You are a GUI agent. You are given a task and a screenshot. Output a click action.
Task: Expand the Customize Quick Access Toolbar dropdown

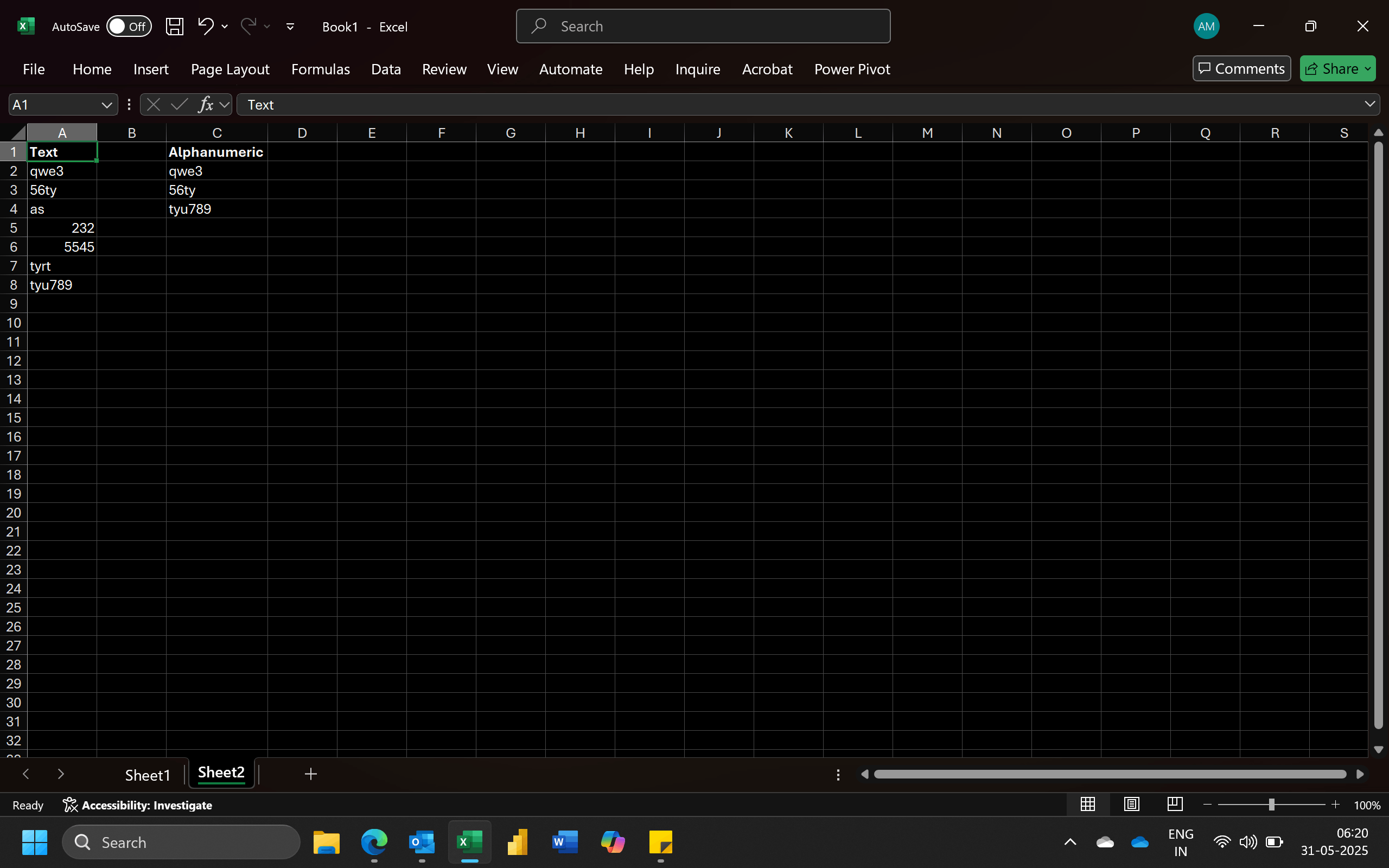(x=290, y=26)
